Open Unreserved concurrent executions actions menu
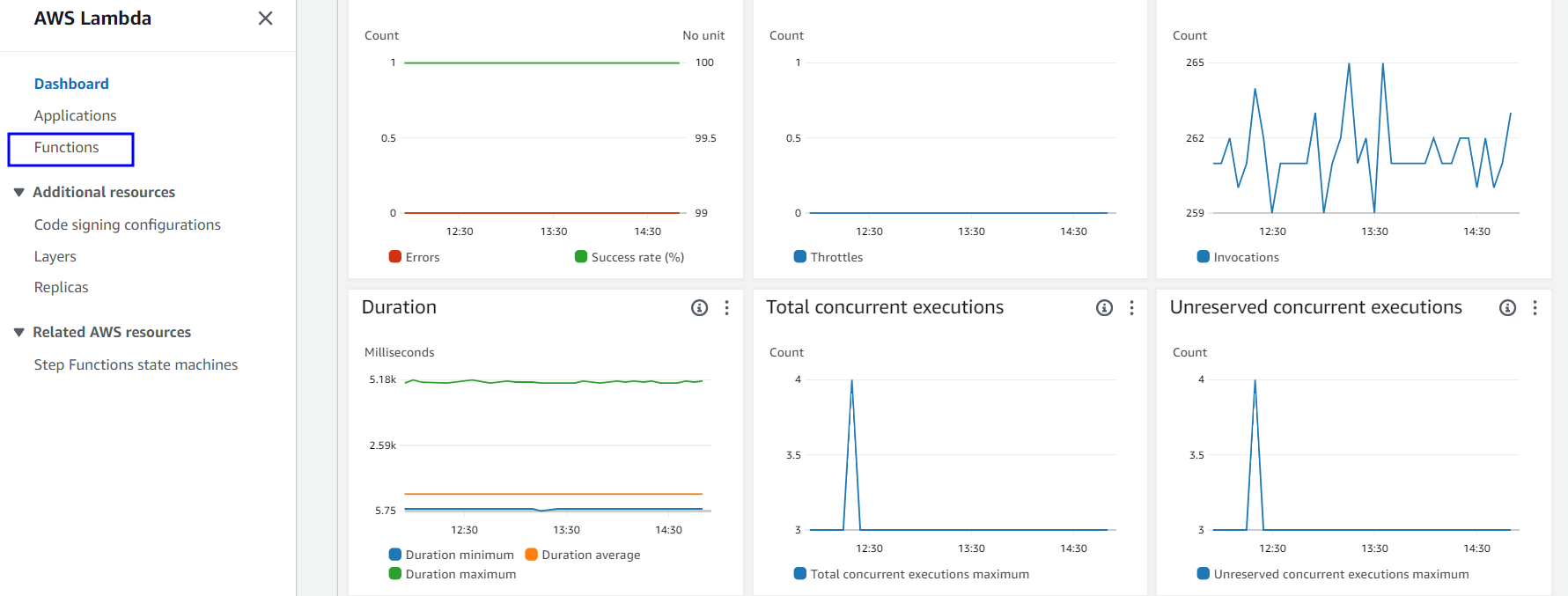This screenshot has height=596, width=1568. click(x=1535, y=307)
